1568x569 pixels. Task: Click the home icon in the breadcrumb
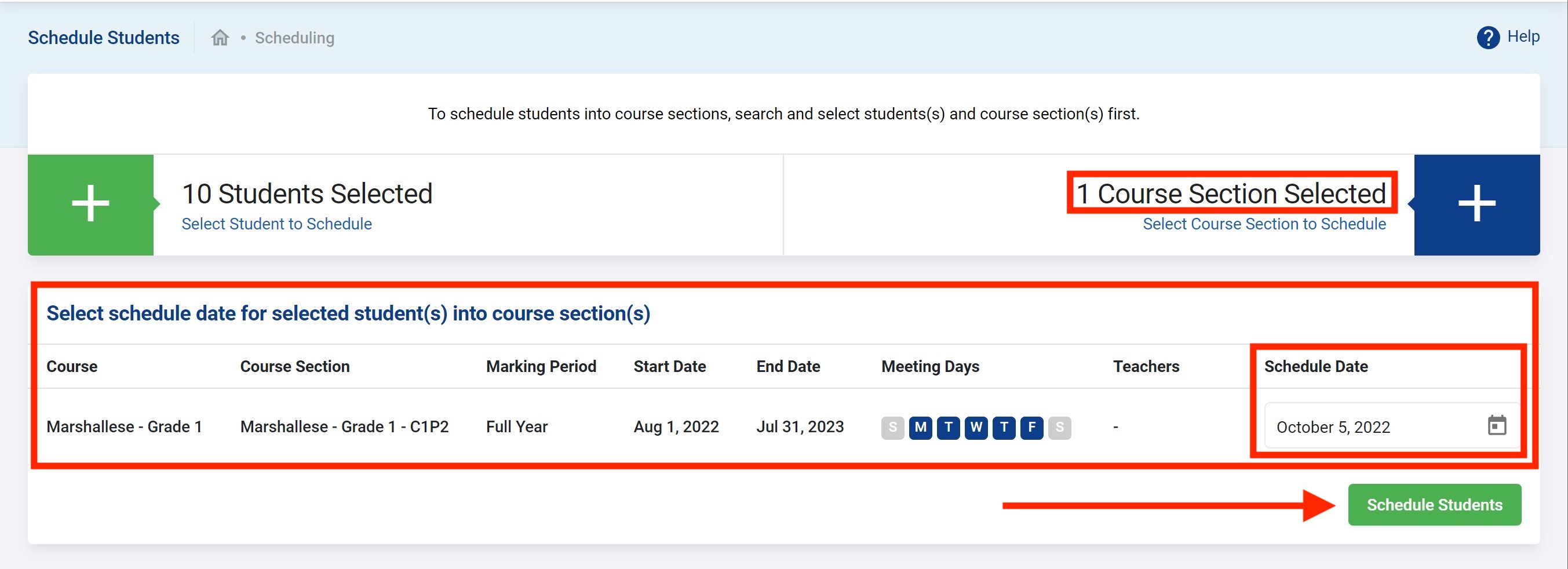(x=220, y=38)
